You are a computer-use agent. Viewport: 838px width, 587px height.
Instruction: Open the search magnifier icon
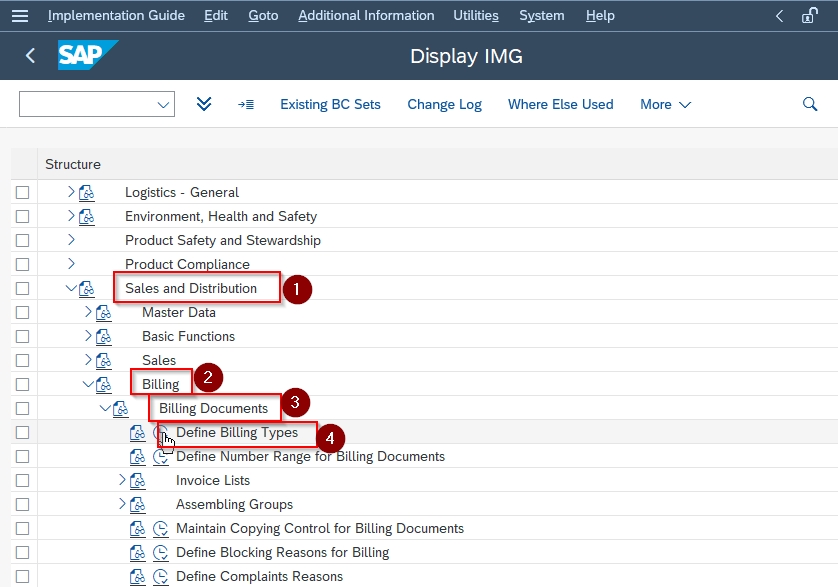click(809, 104)
